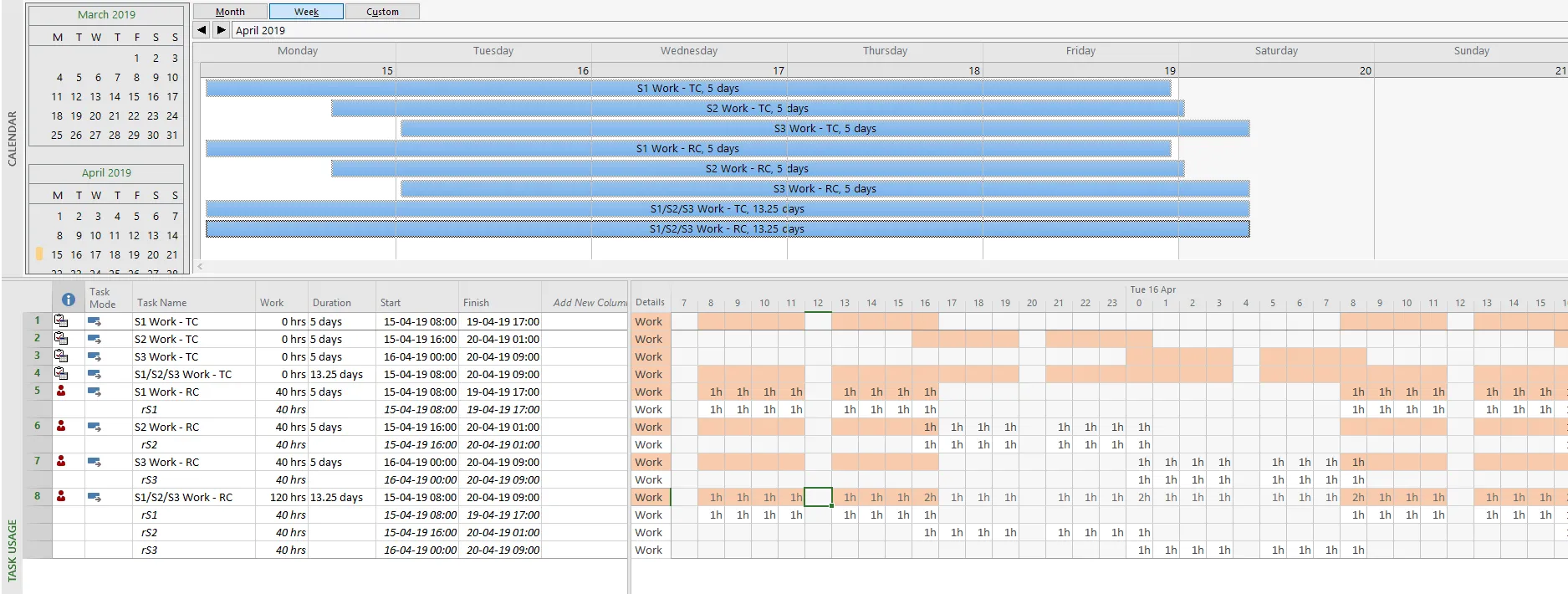Select the S1 Work - RC calendar bar
This screenshot has width=1568, height=594.
(x=687, y=148)
